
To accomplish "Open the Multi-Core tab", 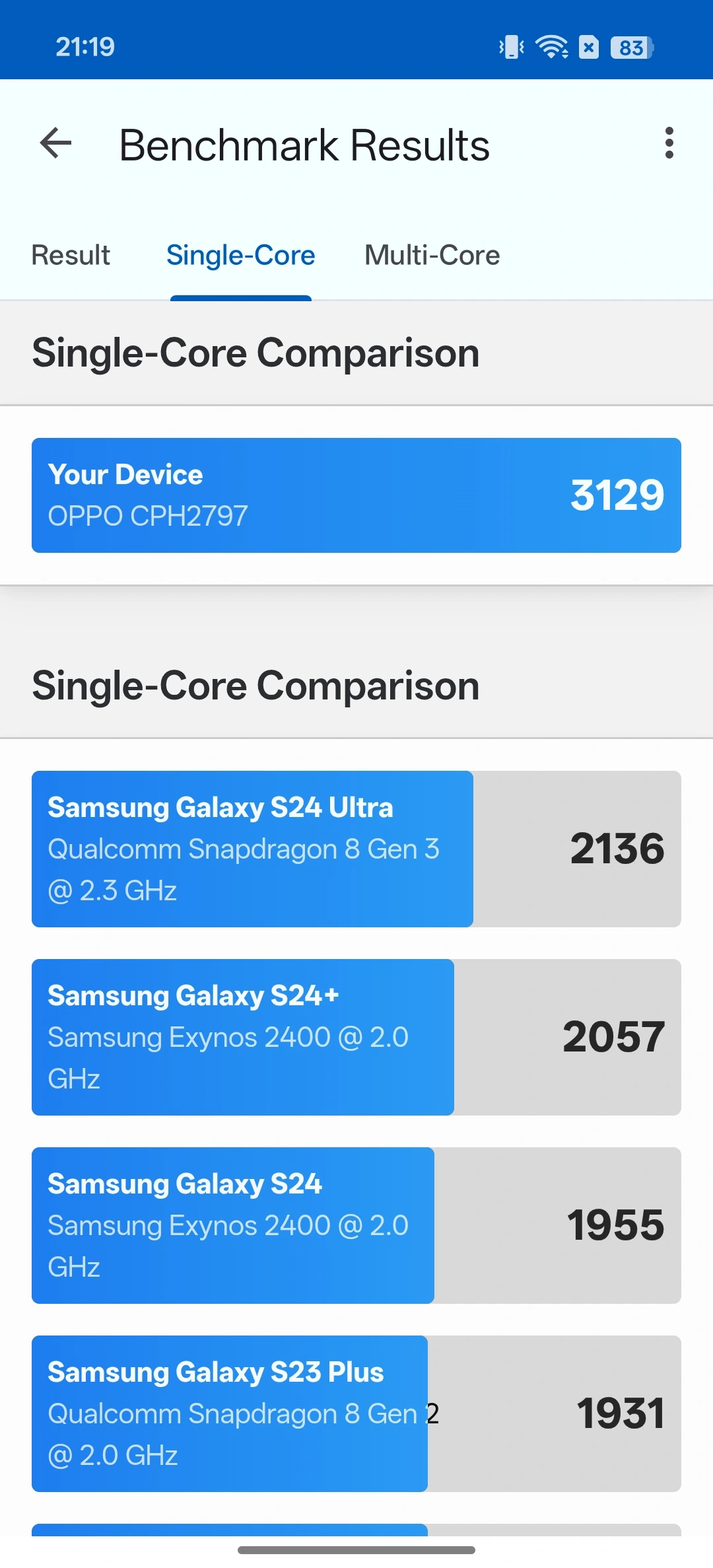I will [432, 255].
